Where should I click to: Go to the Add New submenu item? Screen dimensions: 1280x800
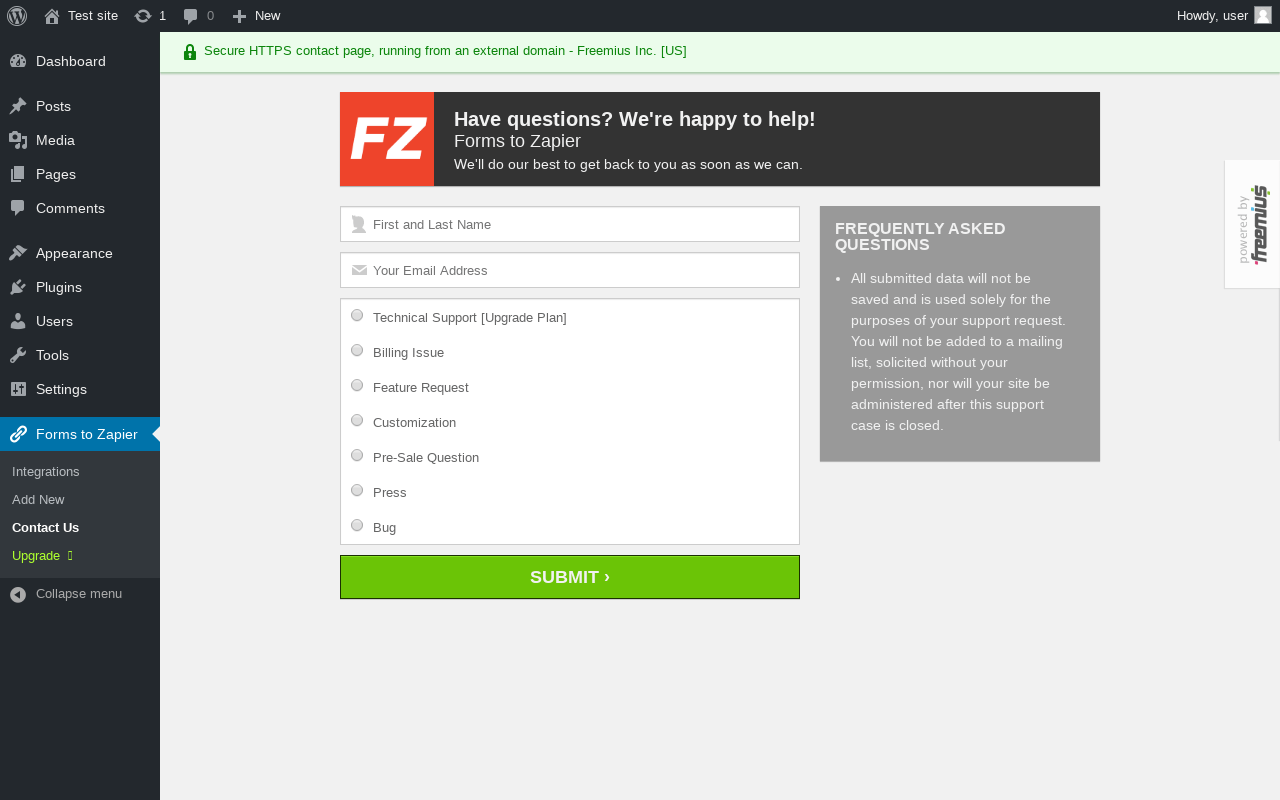38,500
